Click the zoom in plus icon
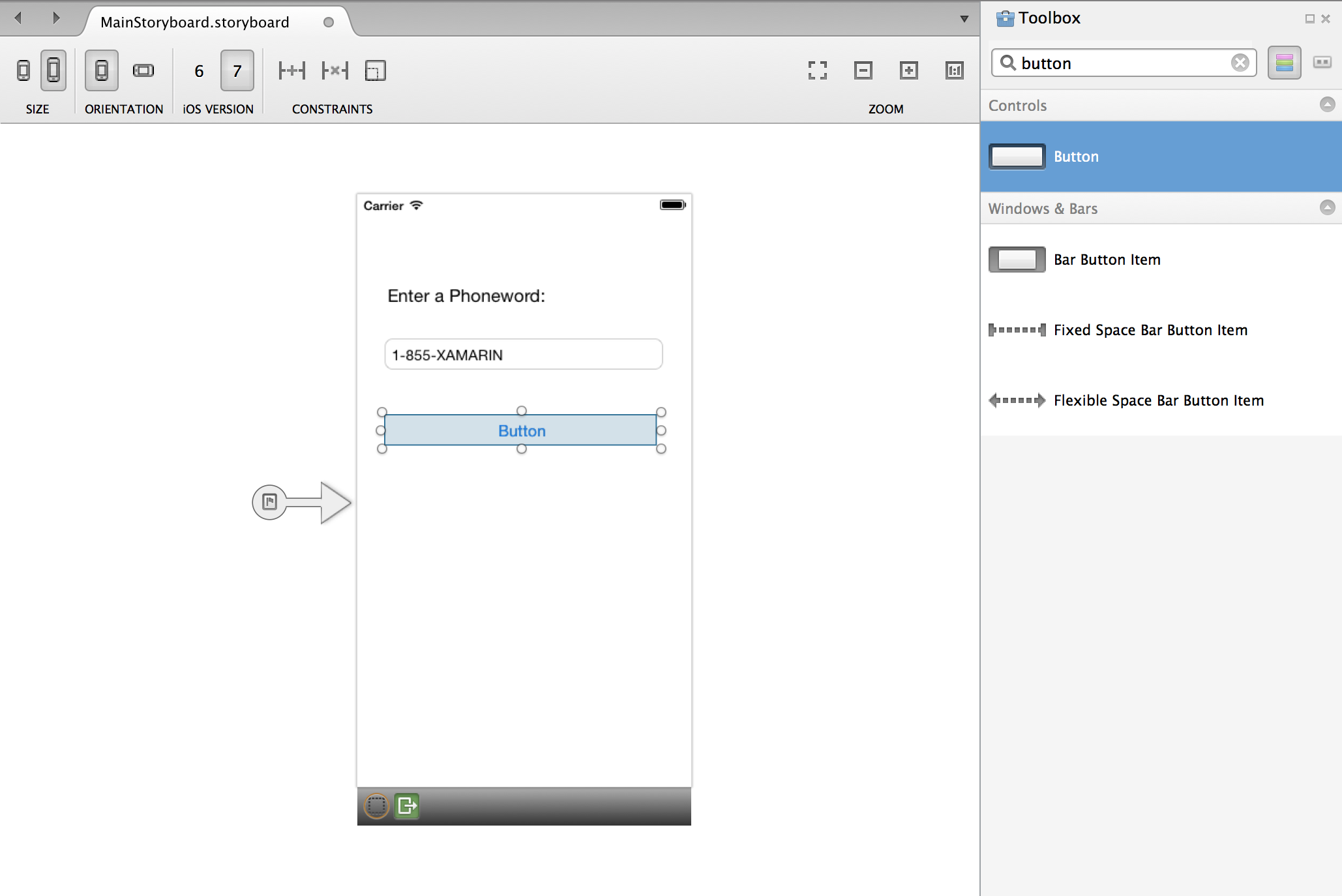The width and height of the screenshot is (1342, 896). point(909,70)
